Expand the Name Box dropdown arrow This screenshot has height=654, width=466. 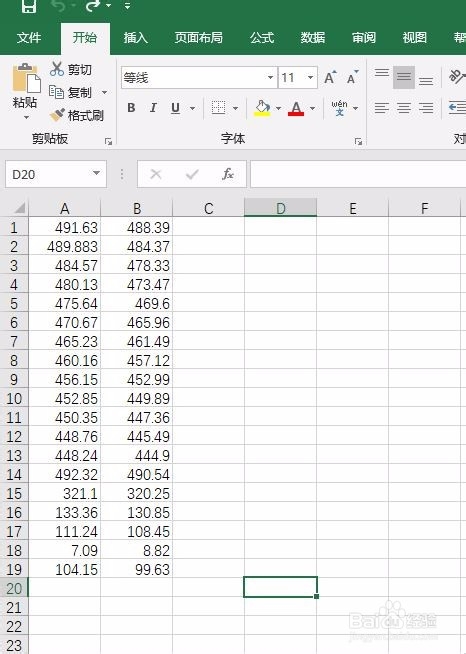coord(96,173)
